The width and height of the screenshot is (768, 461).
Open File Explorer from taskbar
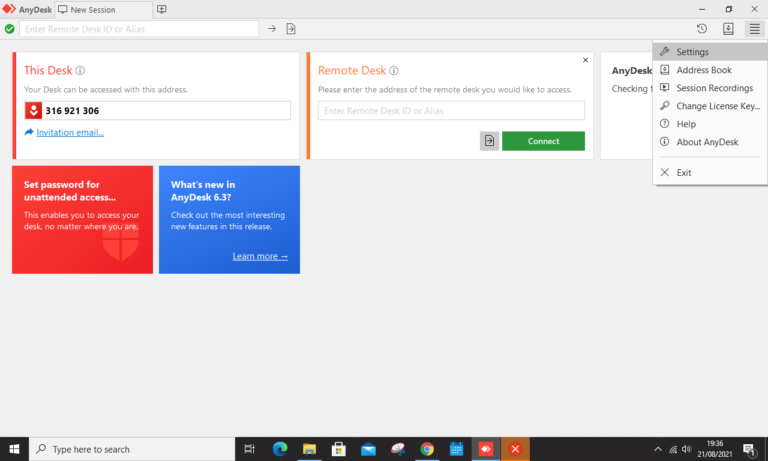[309, 449]
